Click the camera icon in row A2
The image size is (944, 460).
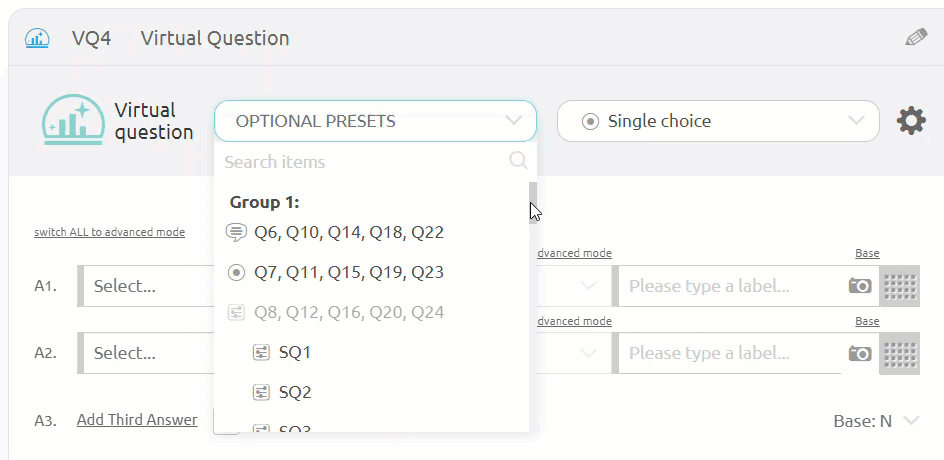[860, 353]
